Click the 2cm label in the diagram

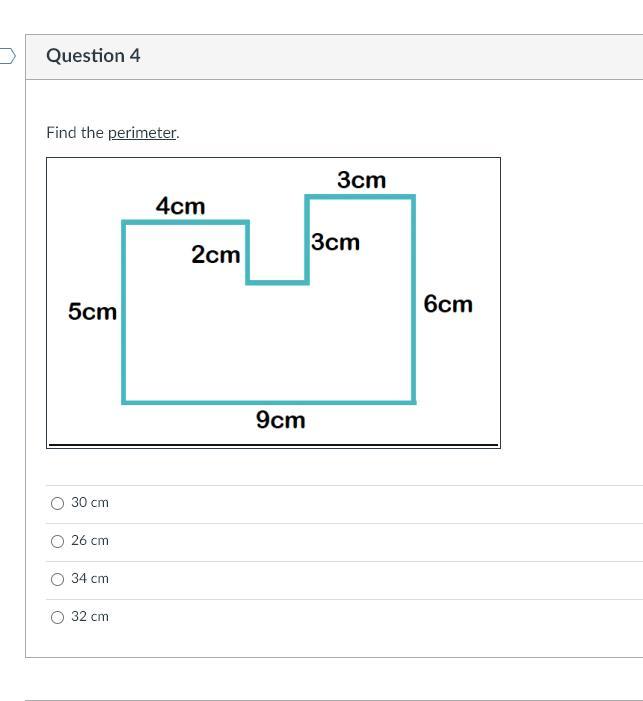216,255
